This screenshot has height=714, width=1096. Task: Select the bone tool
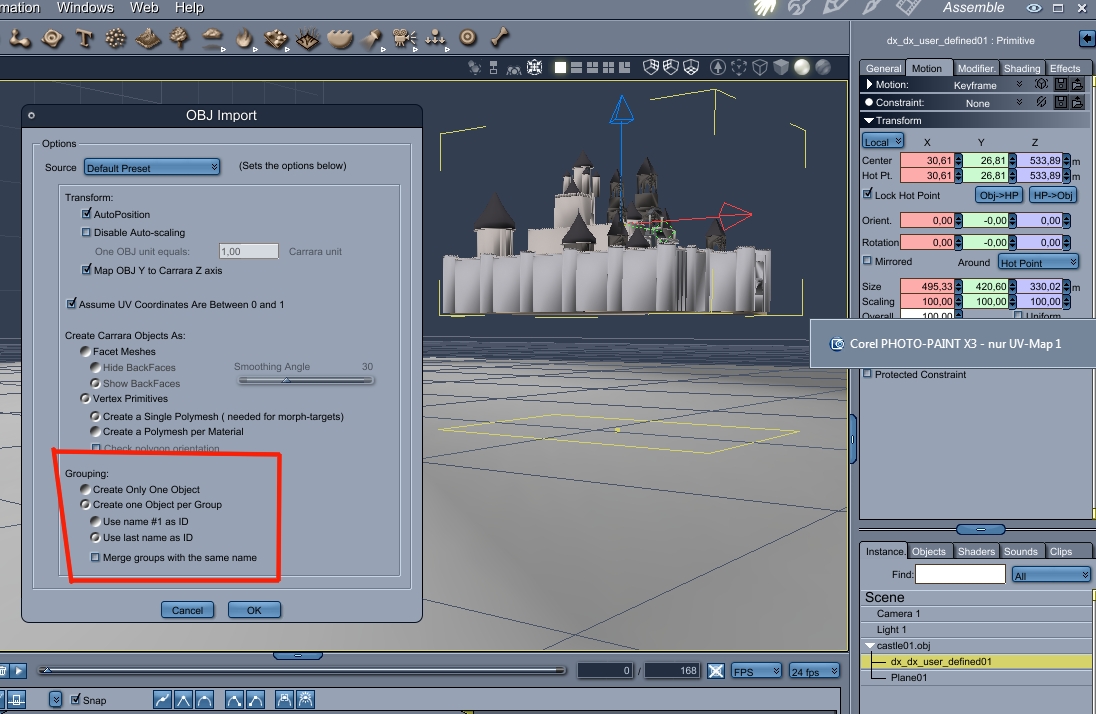point(499,37)
